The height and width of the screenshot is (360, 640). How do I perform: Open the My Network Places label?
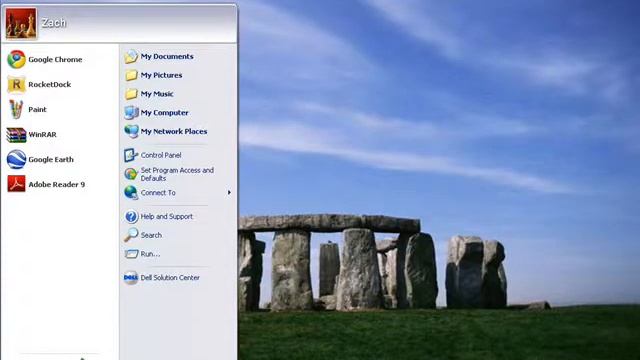(174, 131)
